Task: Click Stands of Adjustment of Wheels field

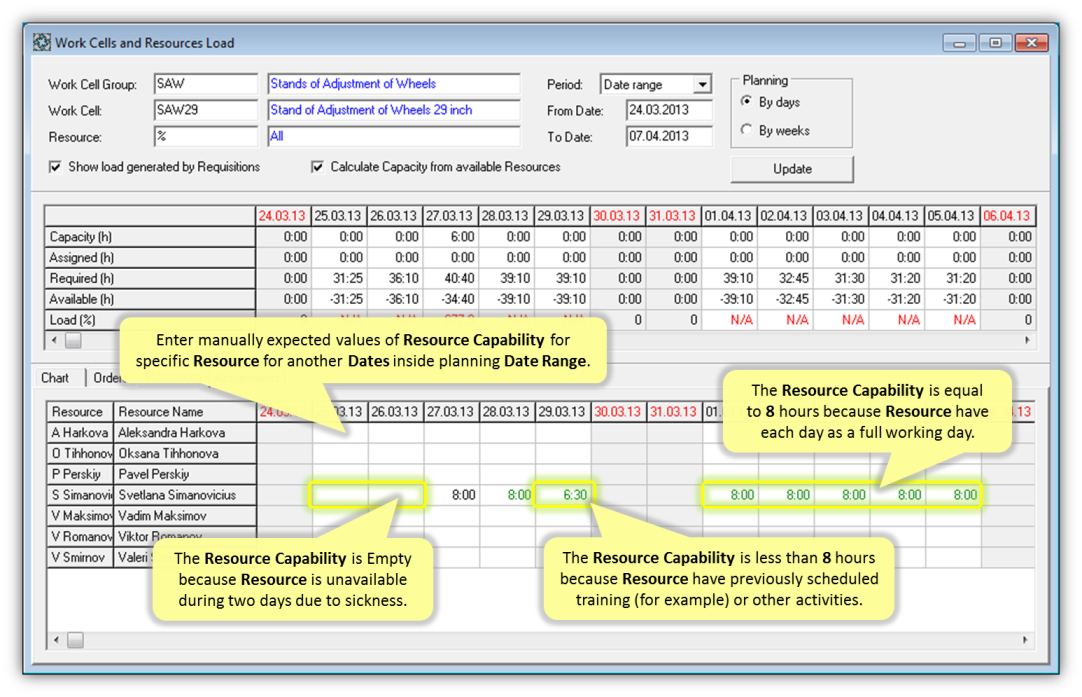Action: click(x=394, y=84)
